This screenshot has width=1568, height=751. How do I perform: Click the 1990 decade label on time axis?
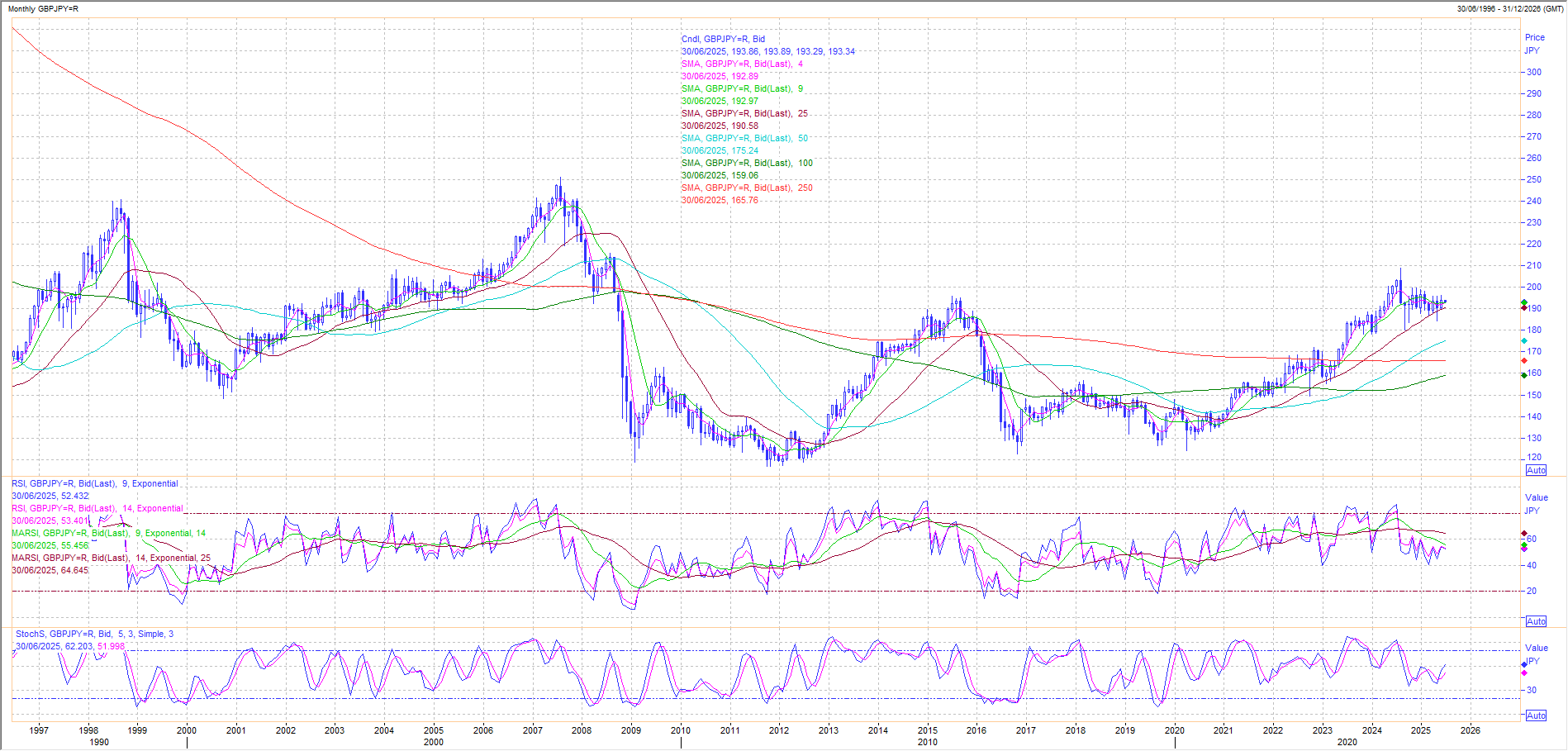pos(99,742)
